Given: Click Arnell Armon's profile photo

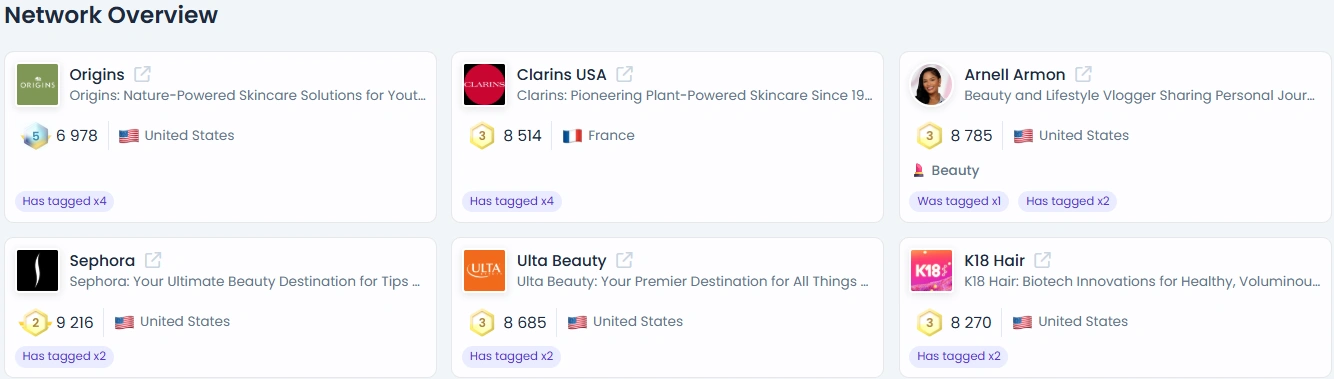Looking at the screenshot, I should pyautogui.click(x=932, y=85).
